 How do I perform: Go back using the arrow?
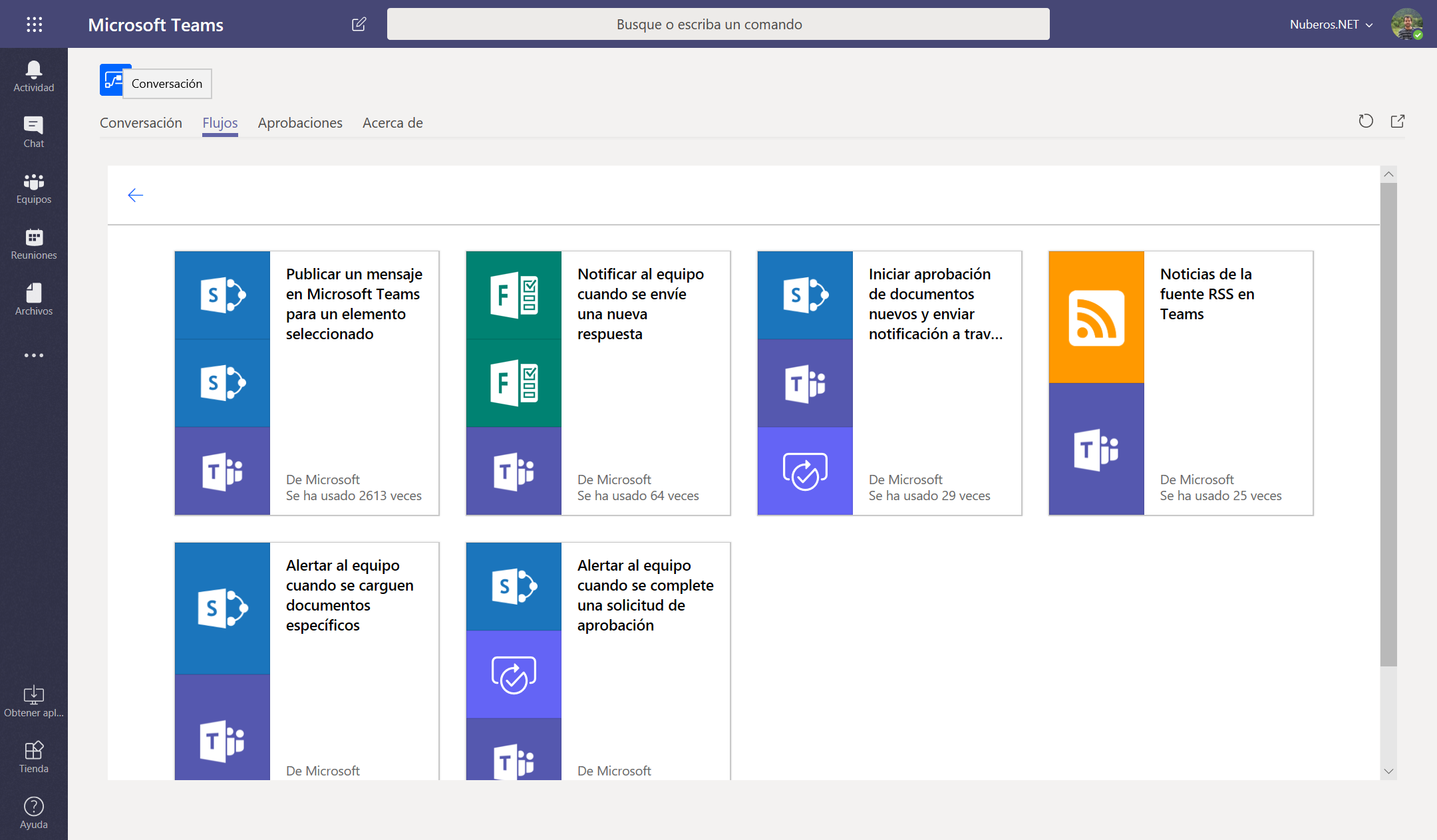tap(136, 195)
